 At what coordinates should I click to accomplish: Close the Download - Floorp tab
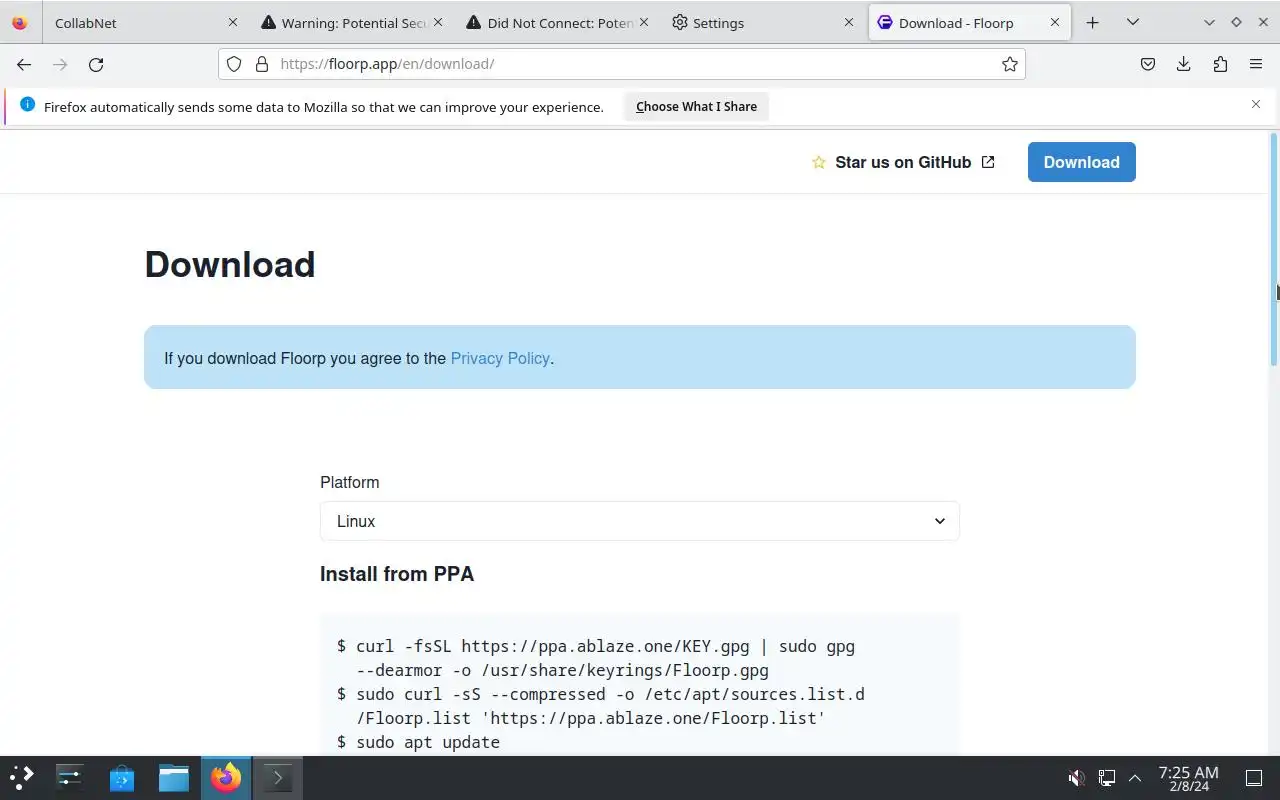[1055, 22]
